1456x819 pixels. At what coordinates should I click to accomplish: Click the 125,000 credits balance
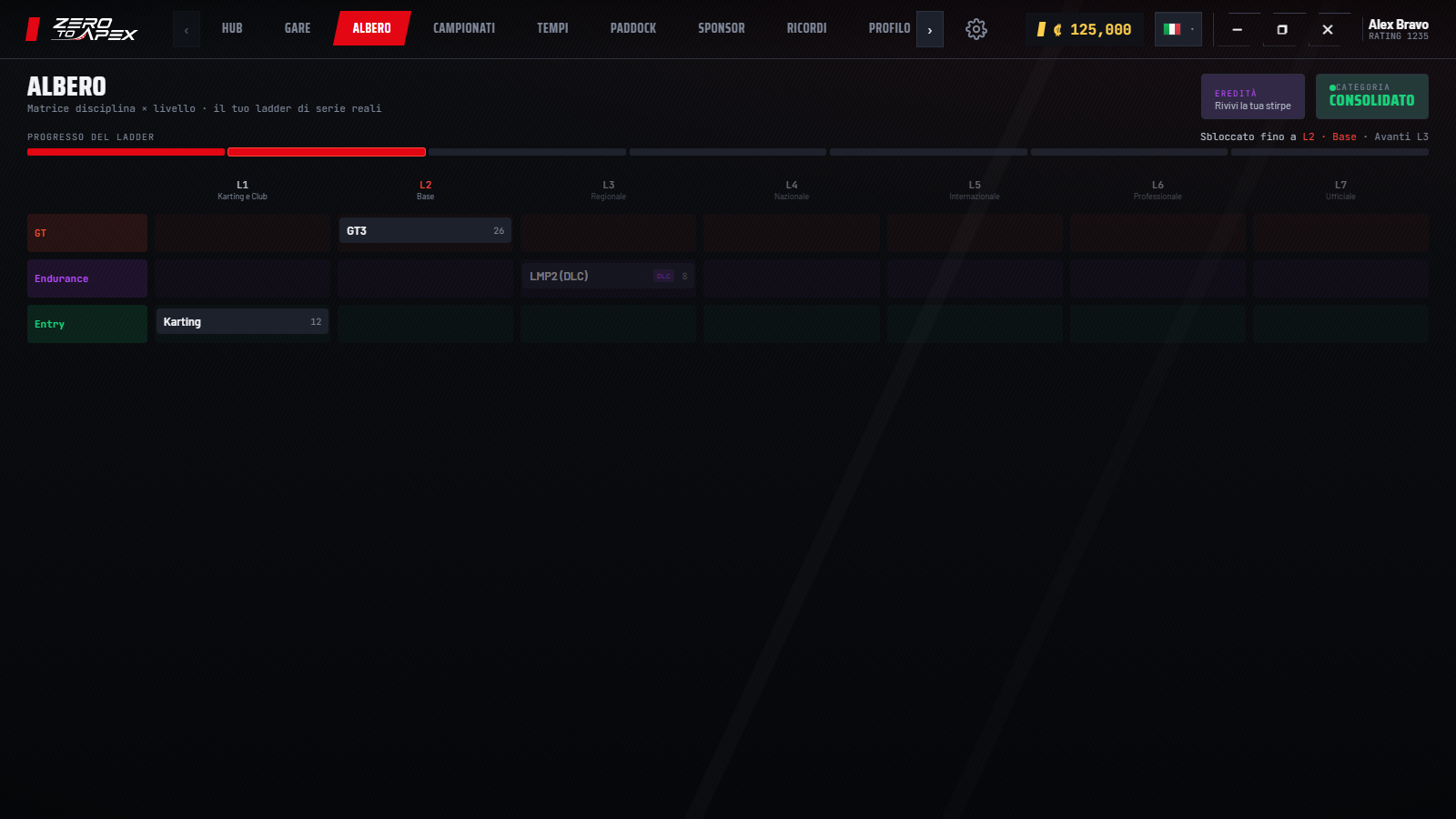click(1085, 29)
